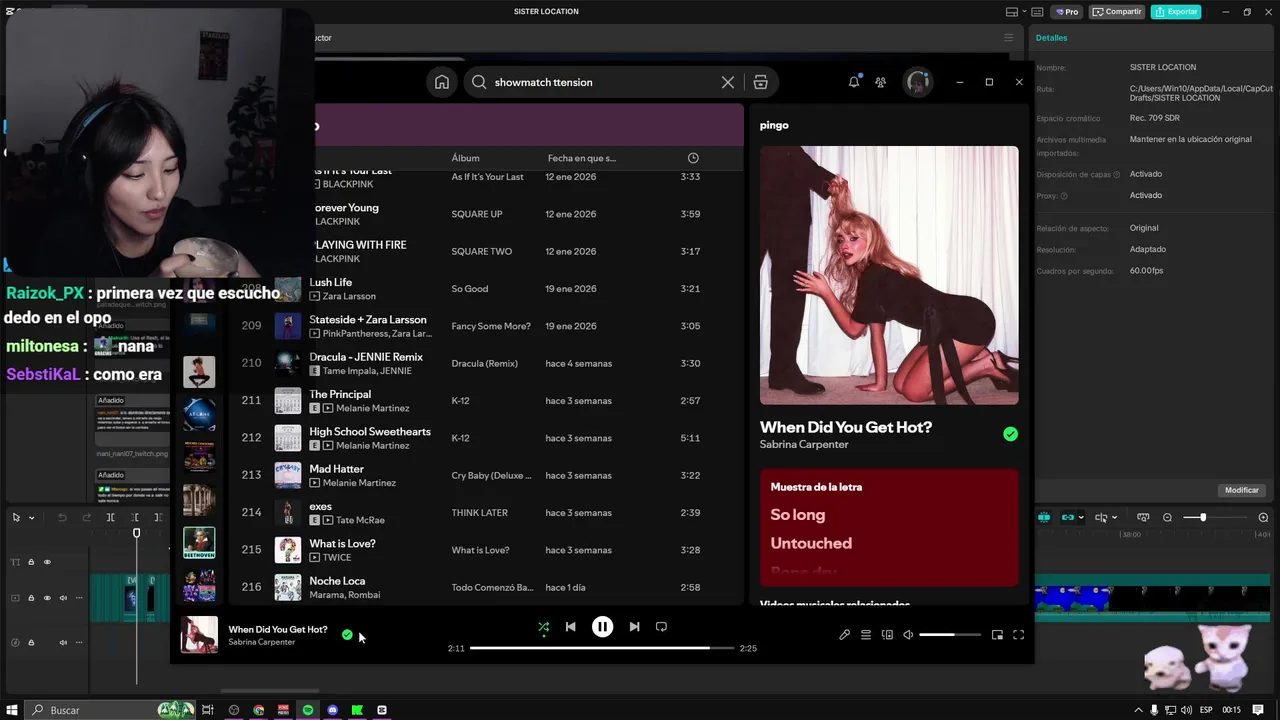The width and height of the screenshot is (1280, 720).
Task: Toggle eye visibility on text track
Action: click(47, 562)
